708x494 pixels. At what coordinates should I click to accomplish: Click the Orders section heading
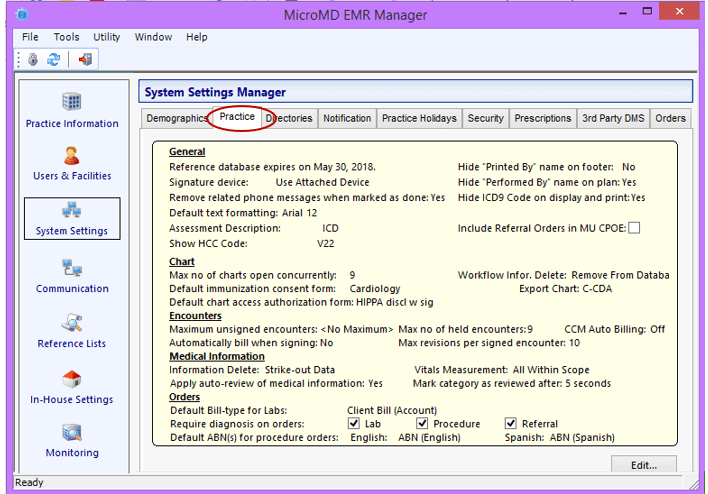(x=184, y=397)
